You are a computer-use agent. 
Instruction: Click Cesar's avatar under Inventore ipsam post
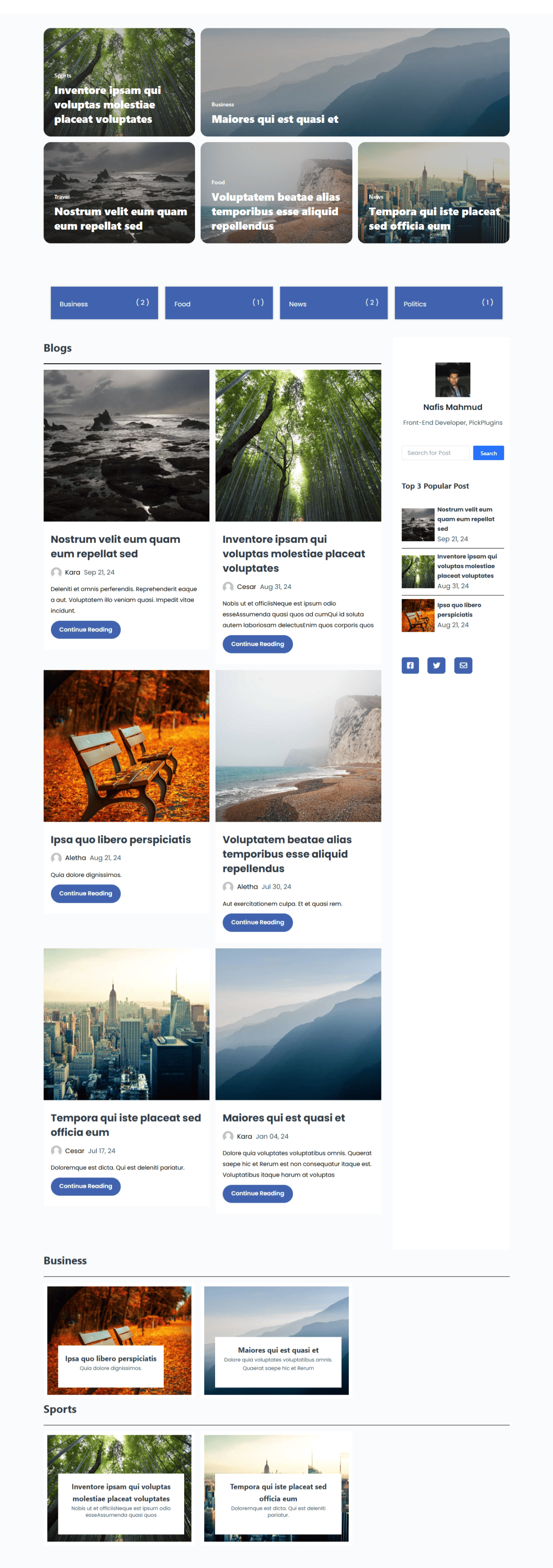point(228,587)
